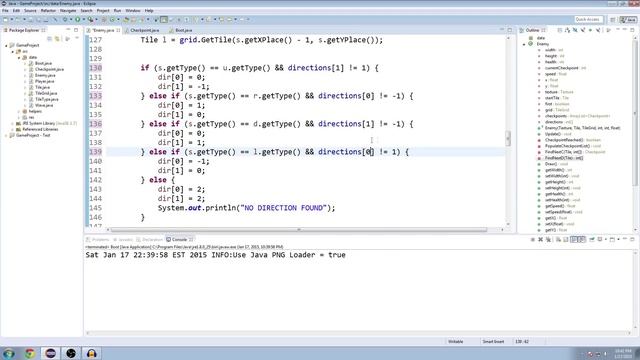
Task: Click the Terminate icon in Console toolbar
Action: pos(533,240)
